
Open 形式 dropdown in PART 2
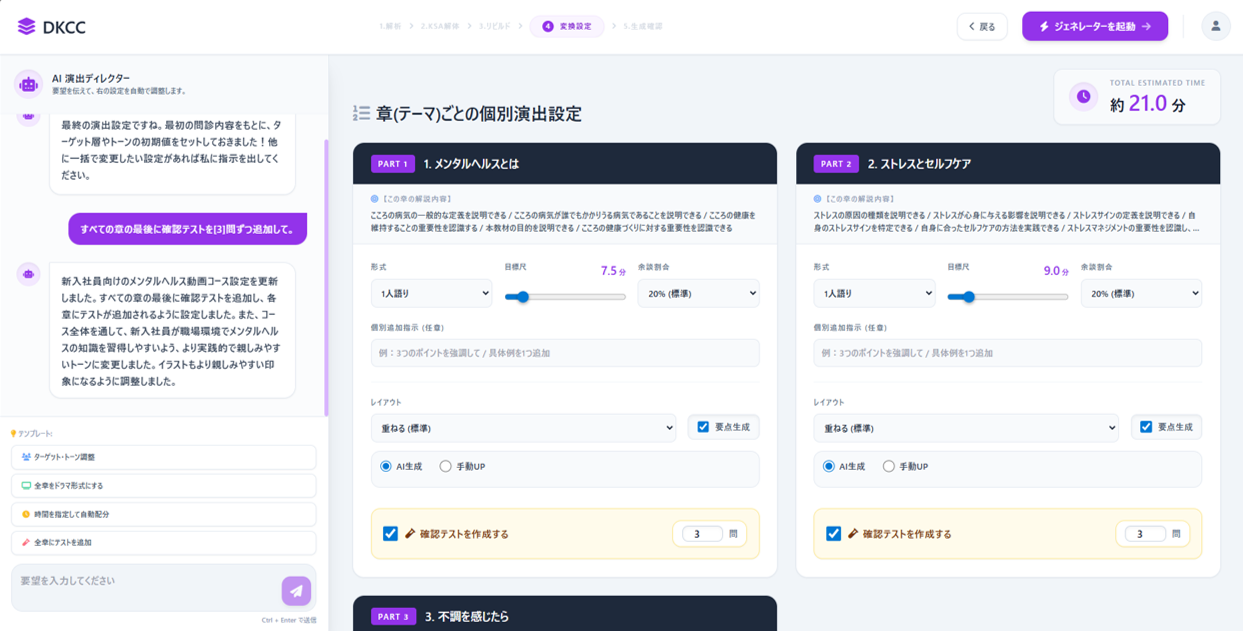pos(874,293)
